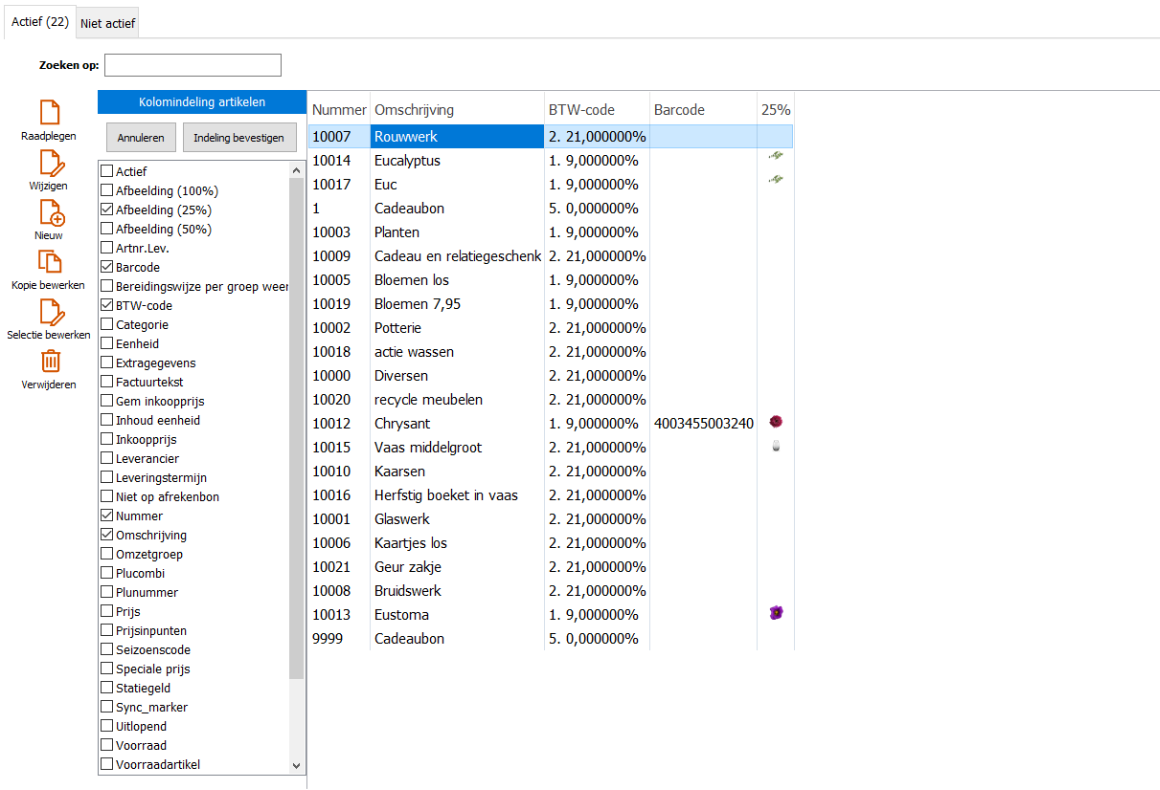Click the Zoeken op search field
Screen dimensions: 1160x790
(x=193, y=66)
